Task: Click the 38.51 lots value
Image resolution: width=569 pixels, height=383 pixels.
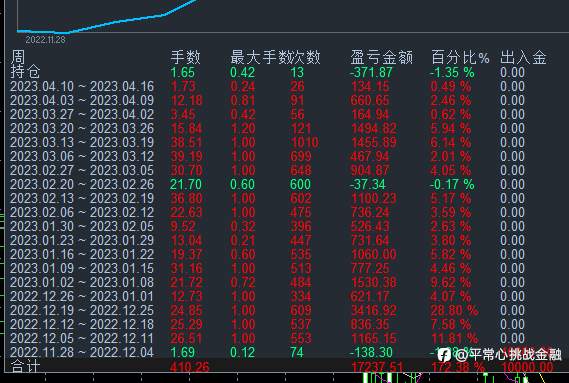Action: (186, 142)
